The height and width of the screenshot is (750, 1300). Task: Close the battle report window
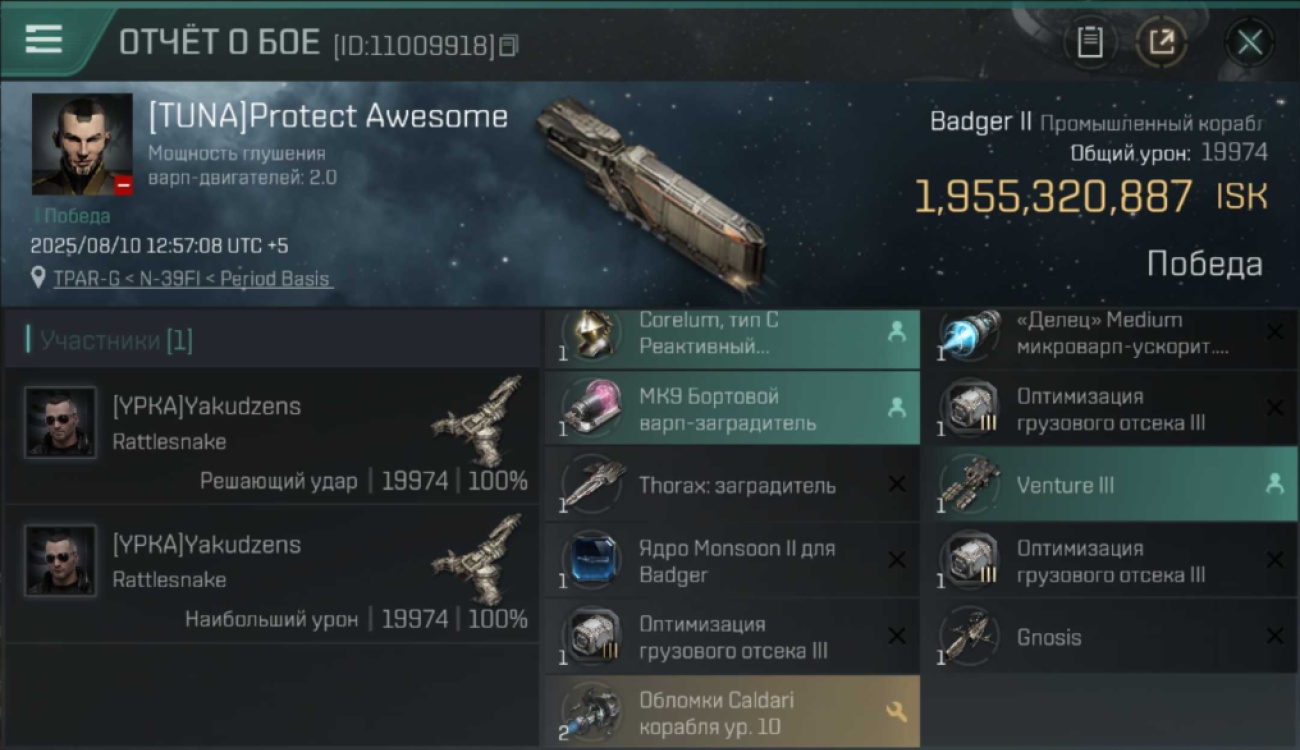click(1249, 42)
